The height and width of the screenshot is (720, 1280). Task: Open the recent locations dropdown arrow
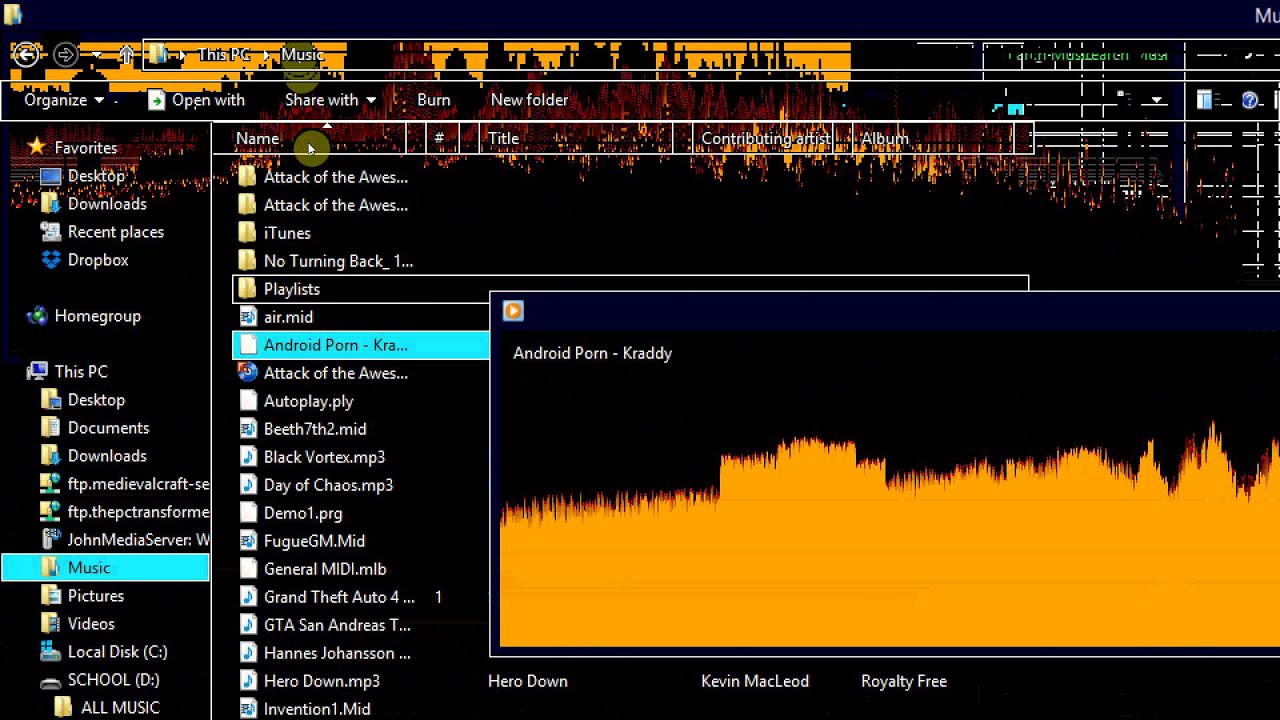tap(97, 55)
